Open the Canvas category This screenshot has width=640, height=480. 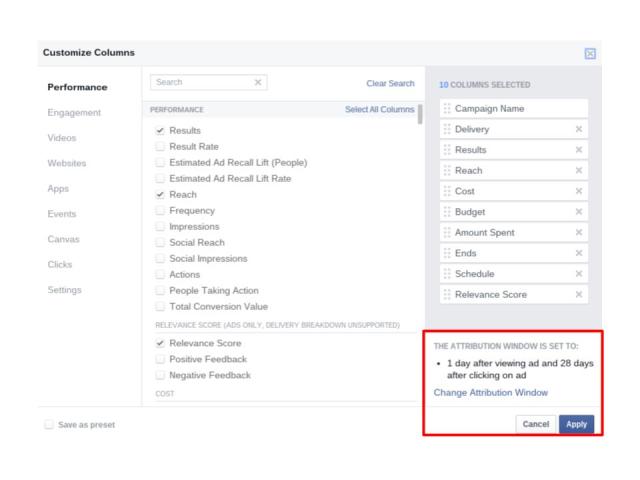63,239
